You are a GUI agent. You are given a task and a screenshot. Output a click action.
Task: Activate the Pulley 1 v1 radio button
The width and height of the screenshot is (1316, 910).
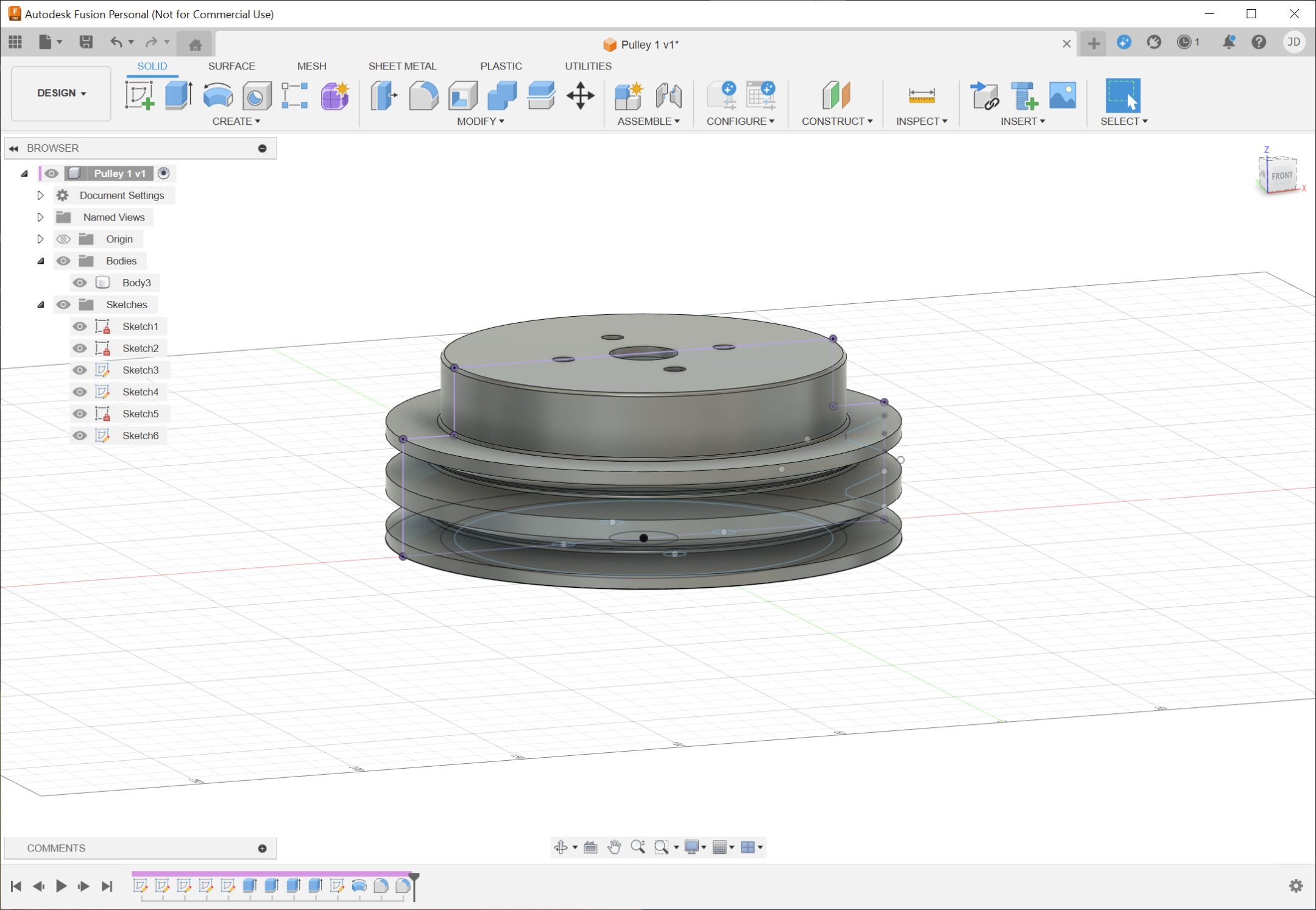point(163,174)
